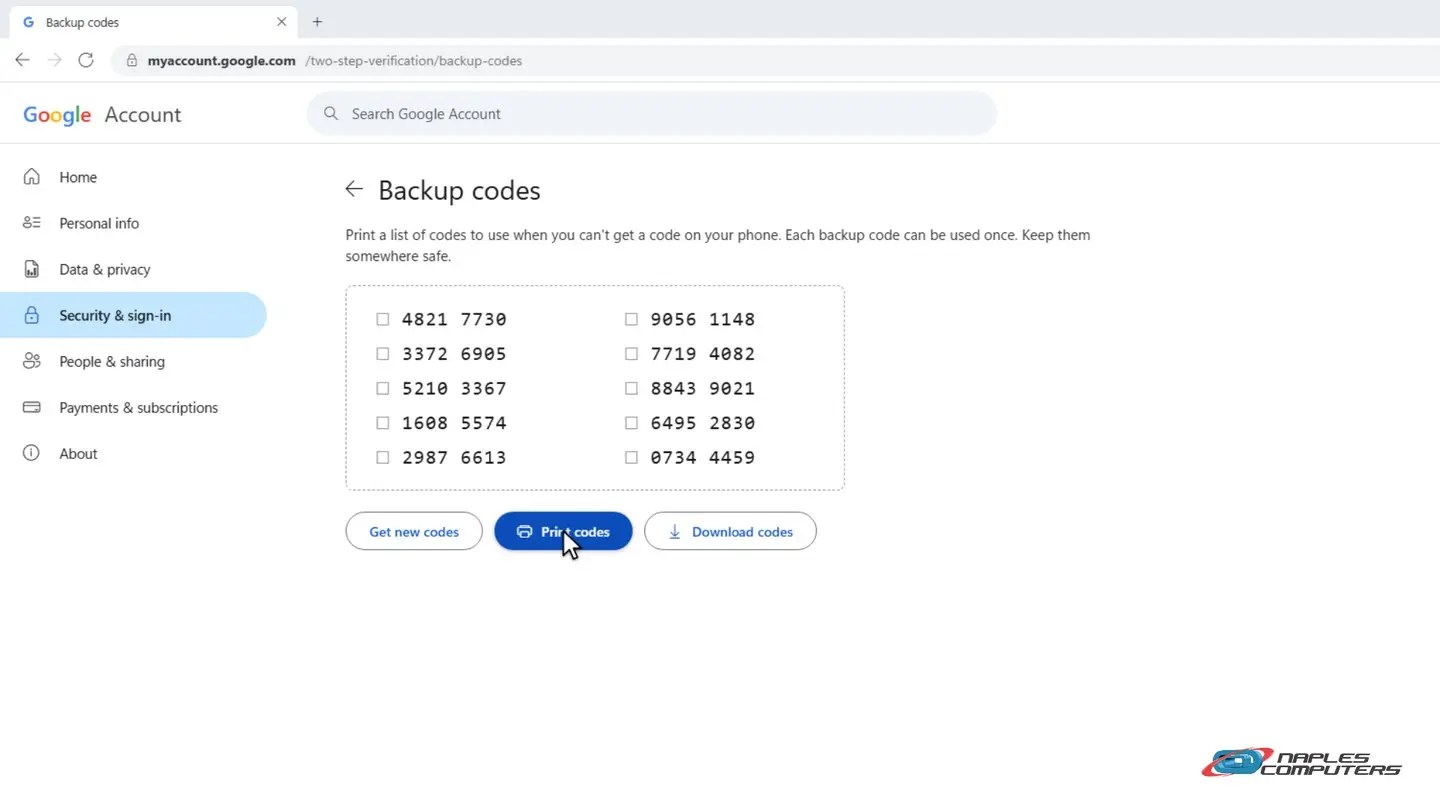Open People & sharing section
1440x810 pixels.
134,361
